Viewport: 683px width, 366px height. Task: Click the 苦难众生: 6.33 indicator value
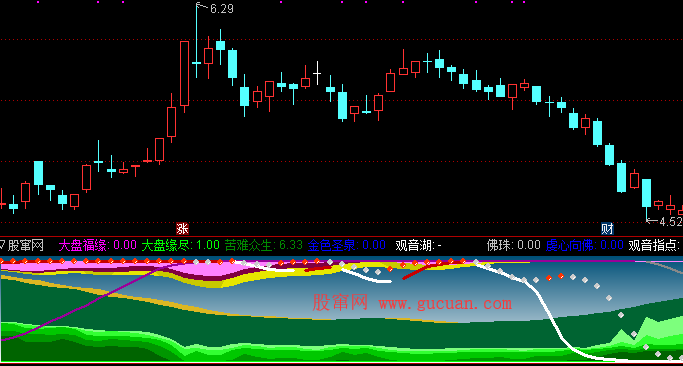pyautogui.click(x=264, y=246)
